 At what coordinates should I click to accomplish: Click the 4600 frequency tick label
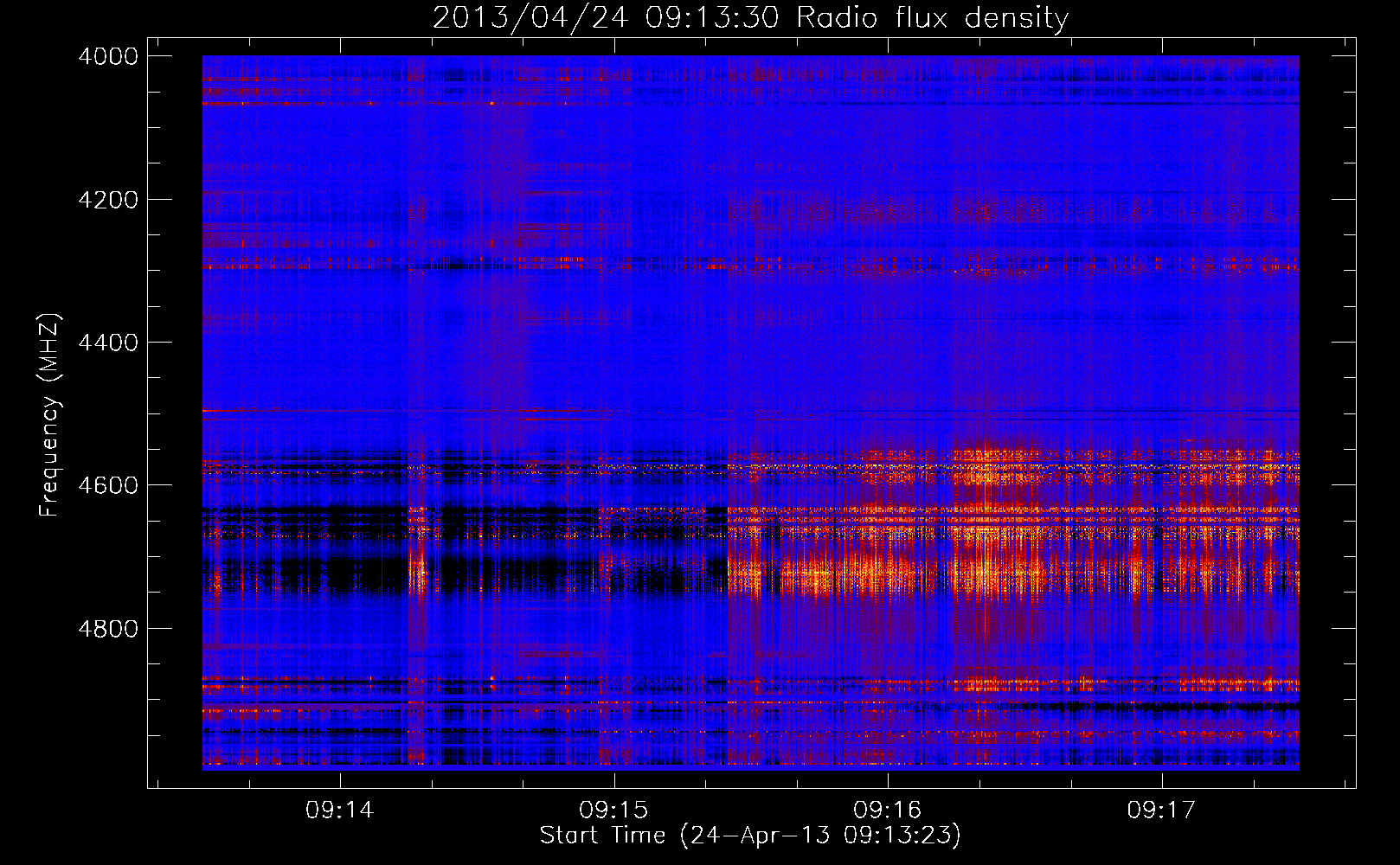(108, 485)
